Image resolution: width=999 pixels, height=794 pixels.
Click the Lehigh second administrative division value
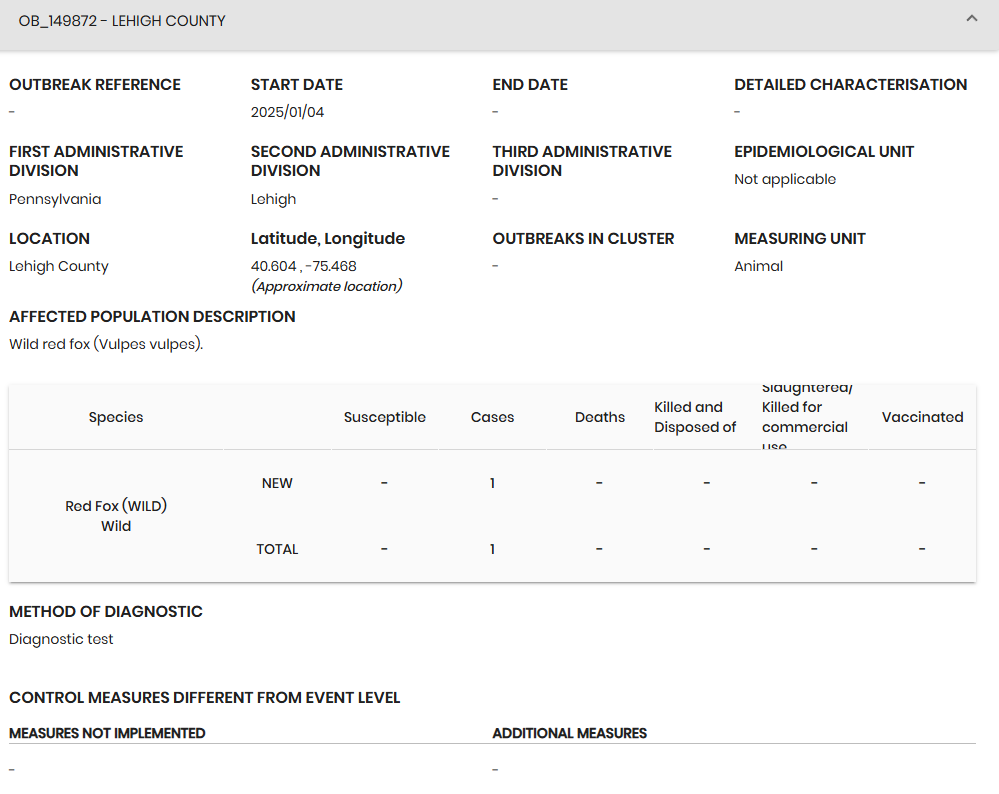click(x=273, y=199)
